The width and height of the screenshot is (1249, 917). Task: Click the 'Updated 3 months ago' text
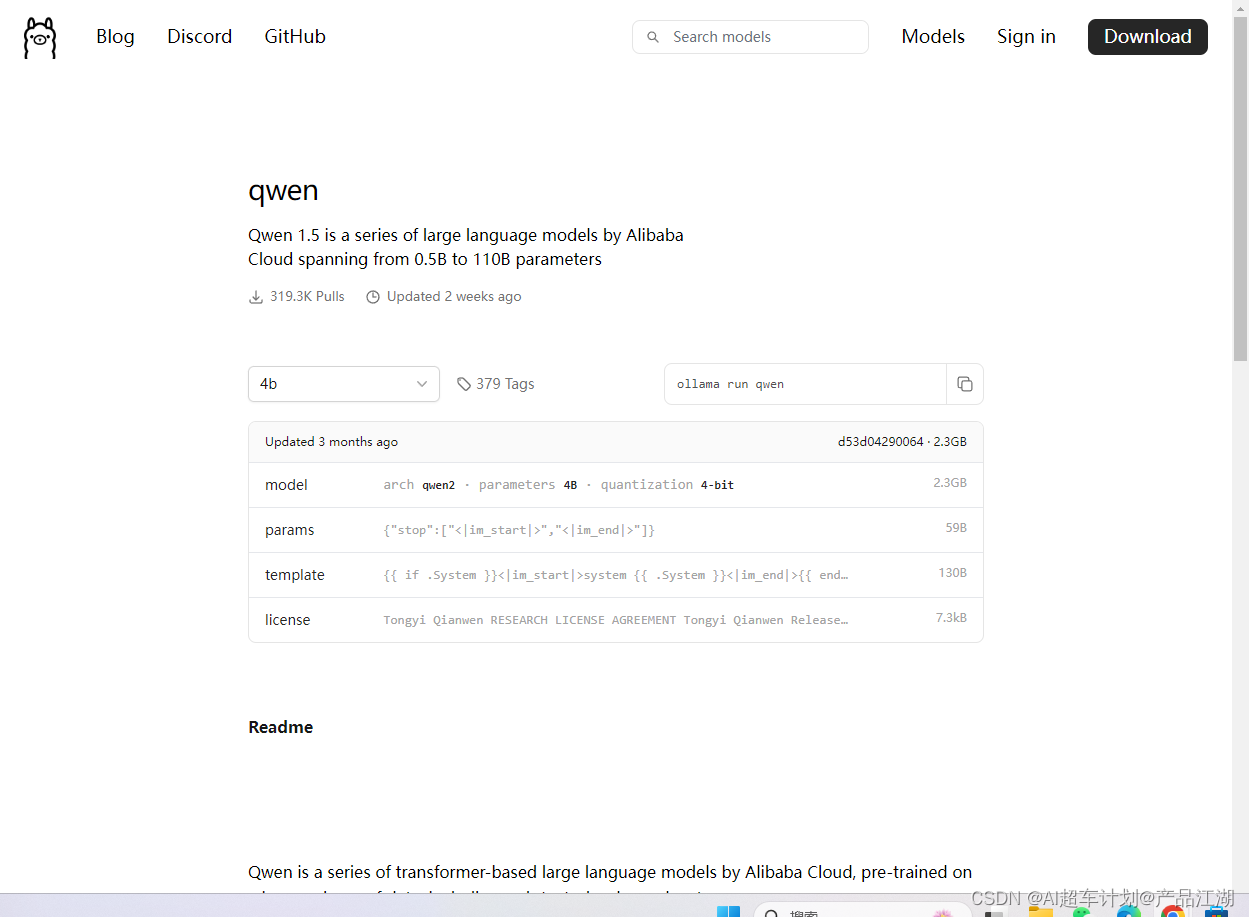(331, 442)
